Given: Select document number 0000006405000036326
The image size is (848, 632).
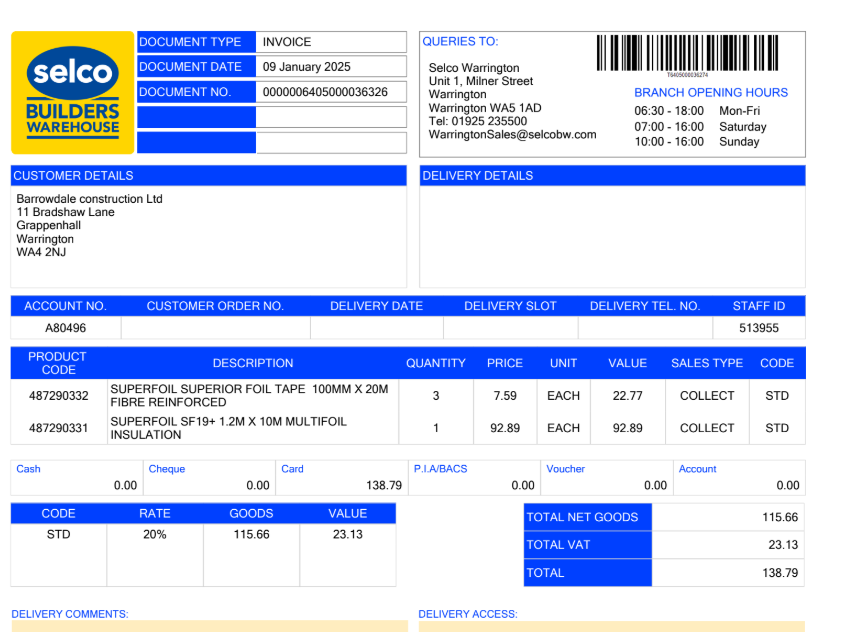Looking at the screenshot, I should [325, 92].
